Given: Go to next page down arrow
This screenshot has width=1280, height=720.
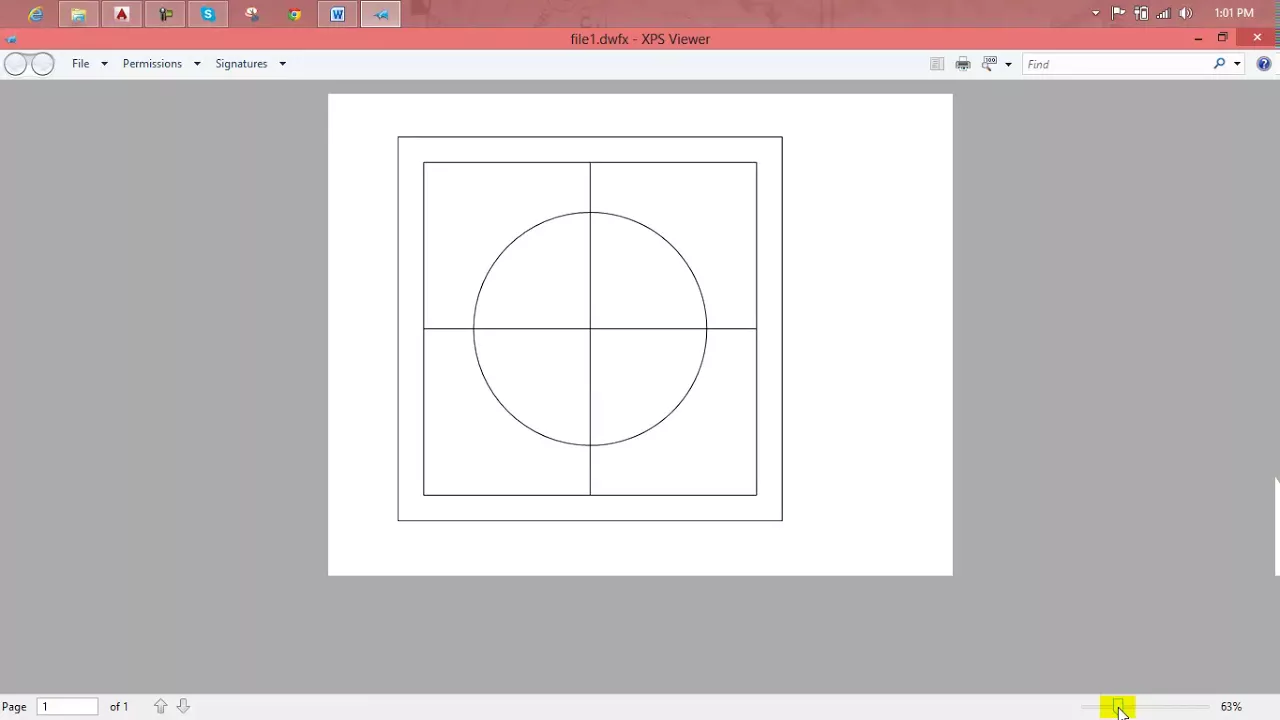Looking at the screenshot, I should coord(183,706).
